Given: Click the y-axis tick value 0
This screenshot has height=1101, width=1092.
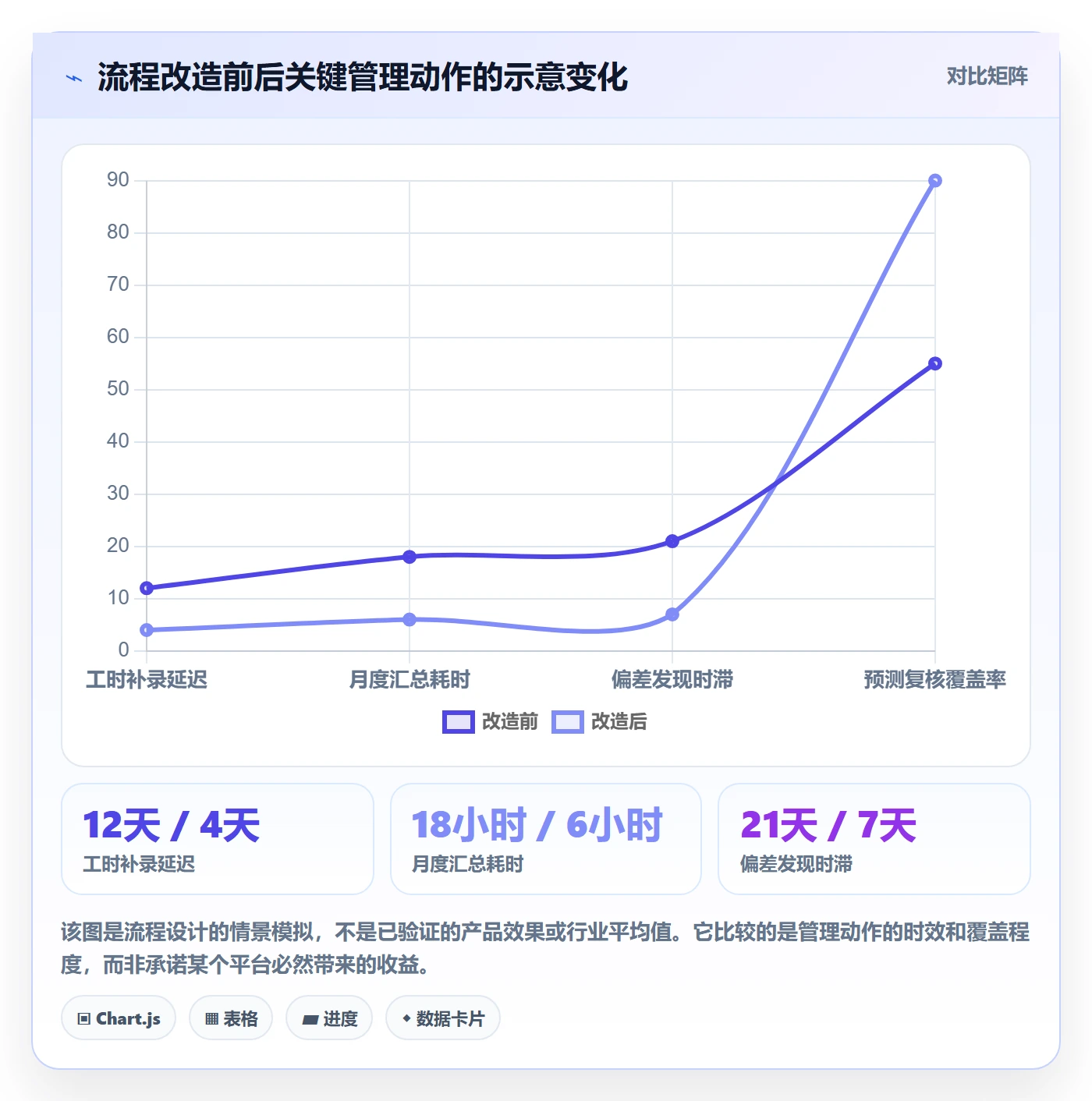Looking at the screenshot, I should click(123, 650).
